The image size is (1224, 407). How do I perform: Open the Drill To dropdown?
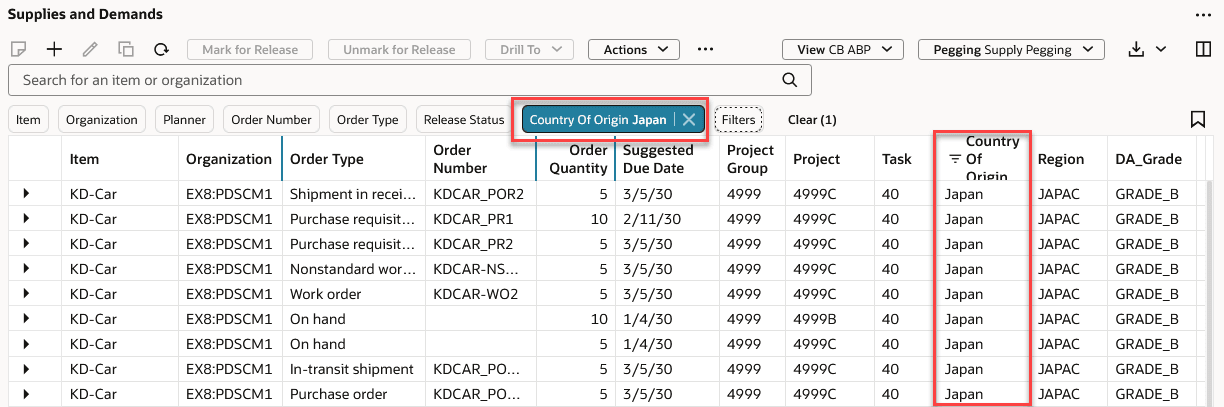coord(529,49)
